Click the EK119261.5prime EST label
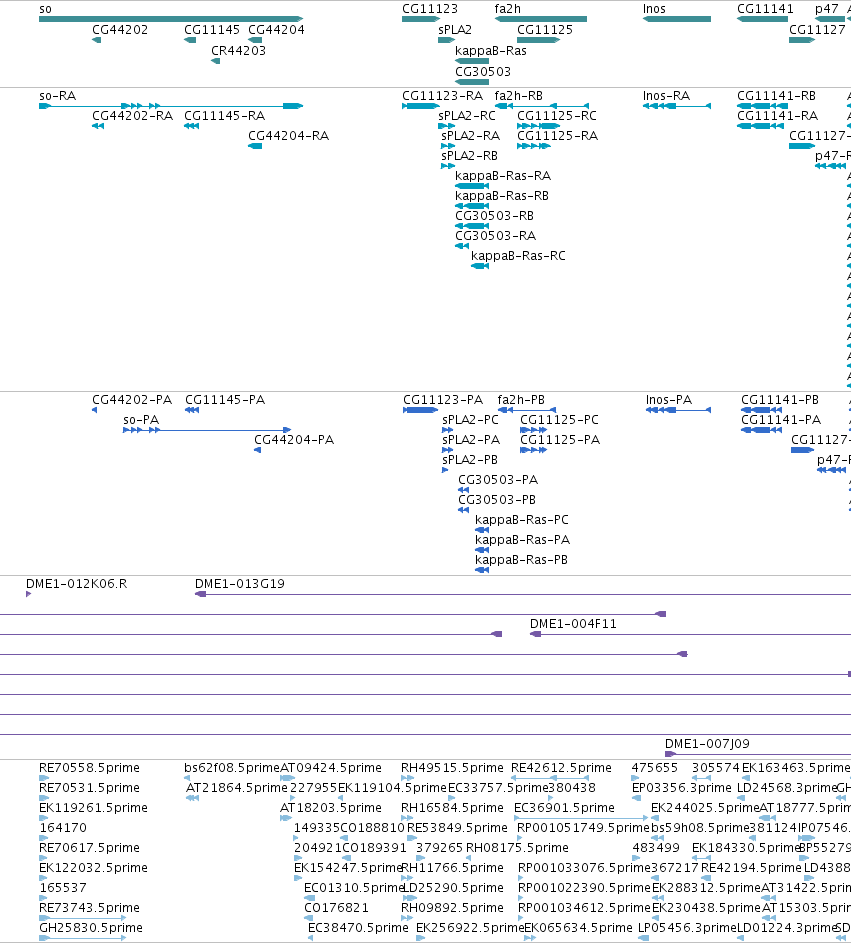The image size is (851, 943). (x=93, y=807)
